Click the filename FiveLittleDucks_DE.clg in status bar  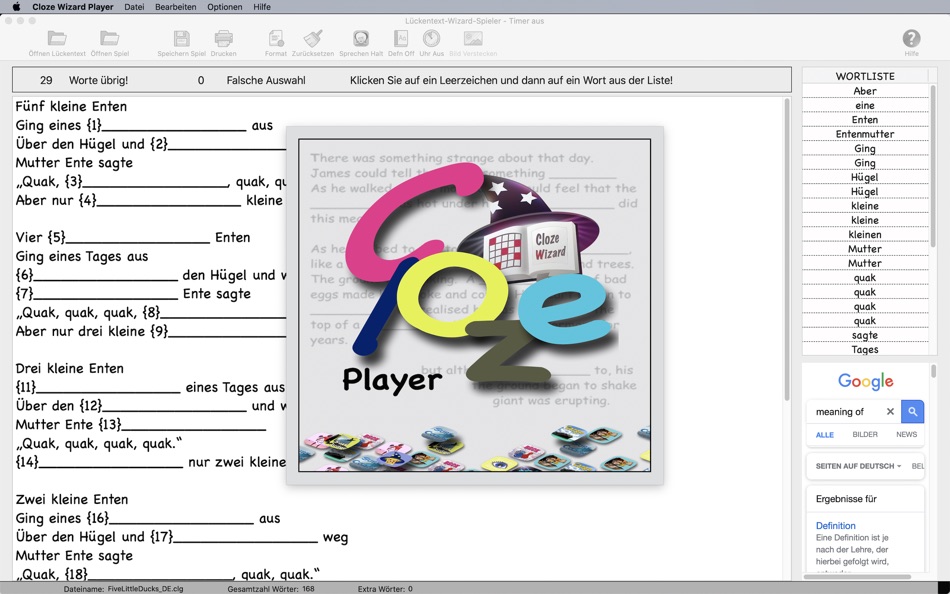pos(145,589)
